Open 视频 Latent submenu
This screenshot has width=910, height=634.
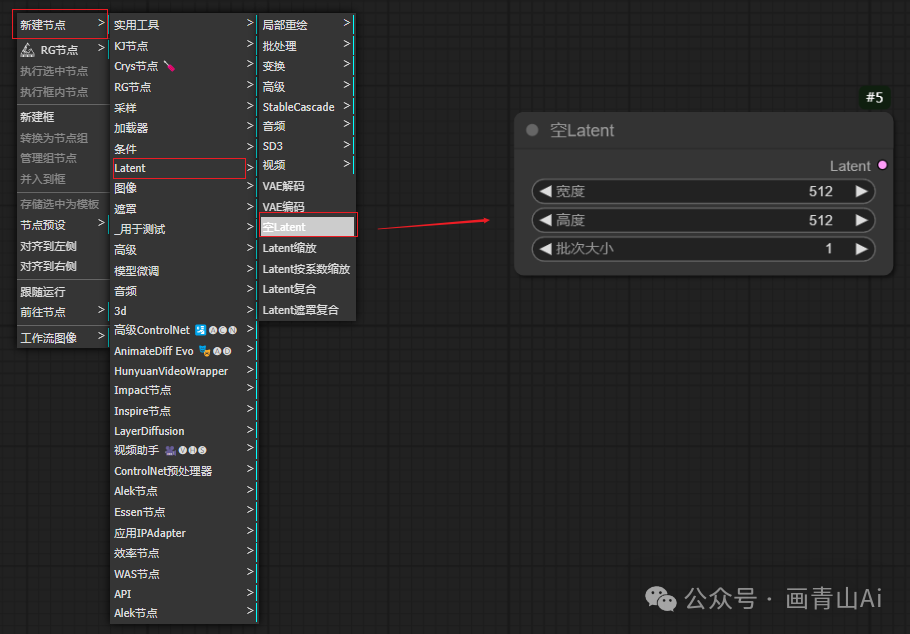tap(306, 165)
